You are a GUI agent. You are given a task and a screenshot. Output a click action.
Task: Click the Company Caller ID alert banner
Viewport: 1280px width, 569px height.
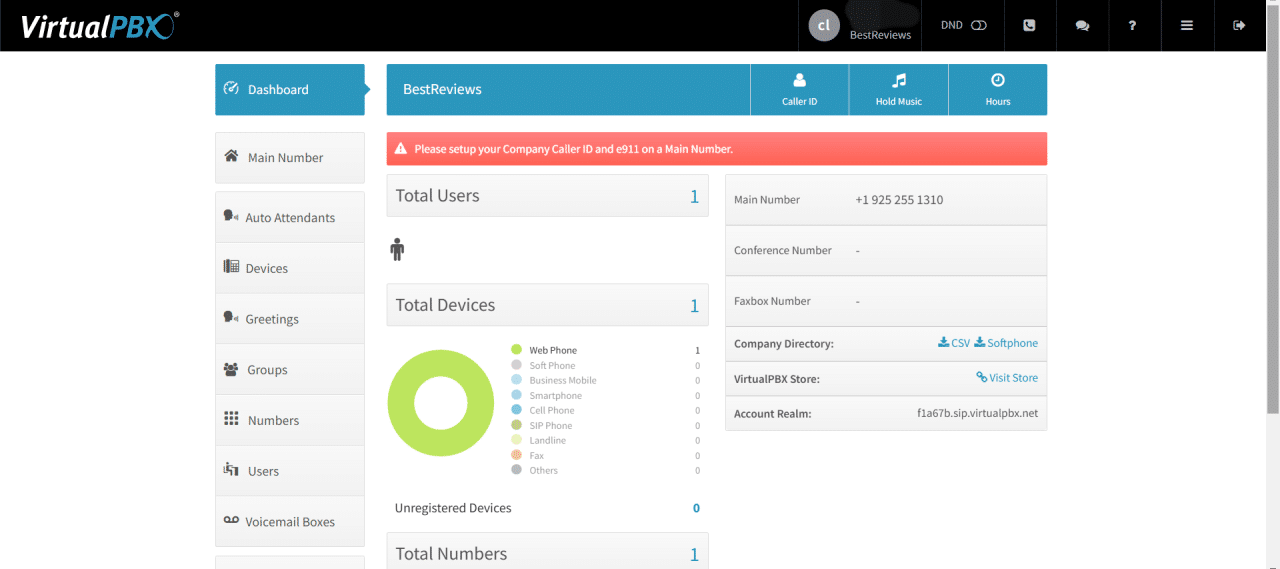click(717, 149)
